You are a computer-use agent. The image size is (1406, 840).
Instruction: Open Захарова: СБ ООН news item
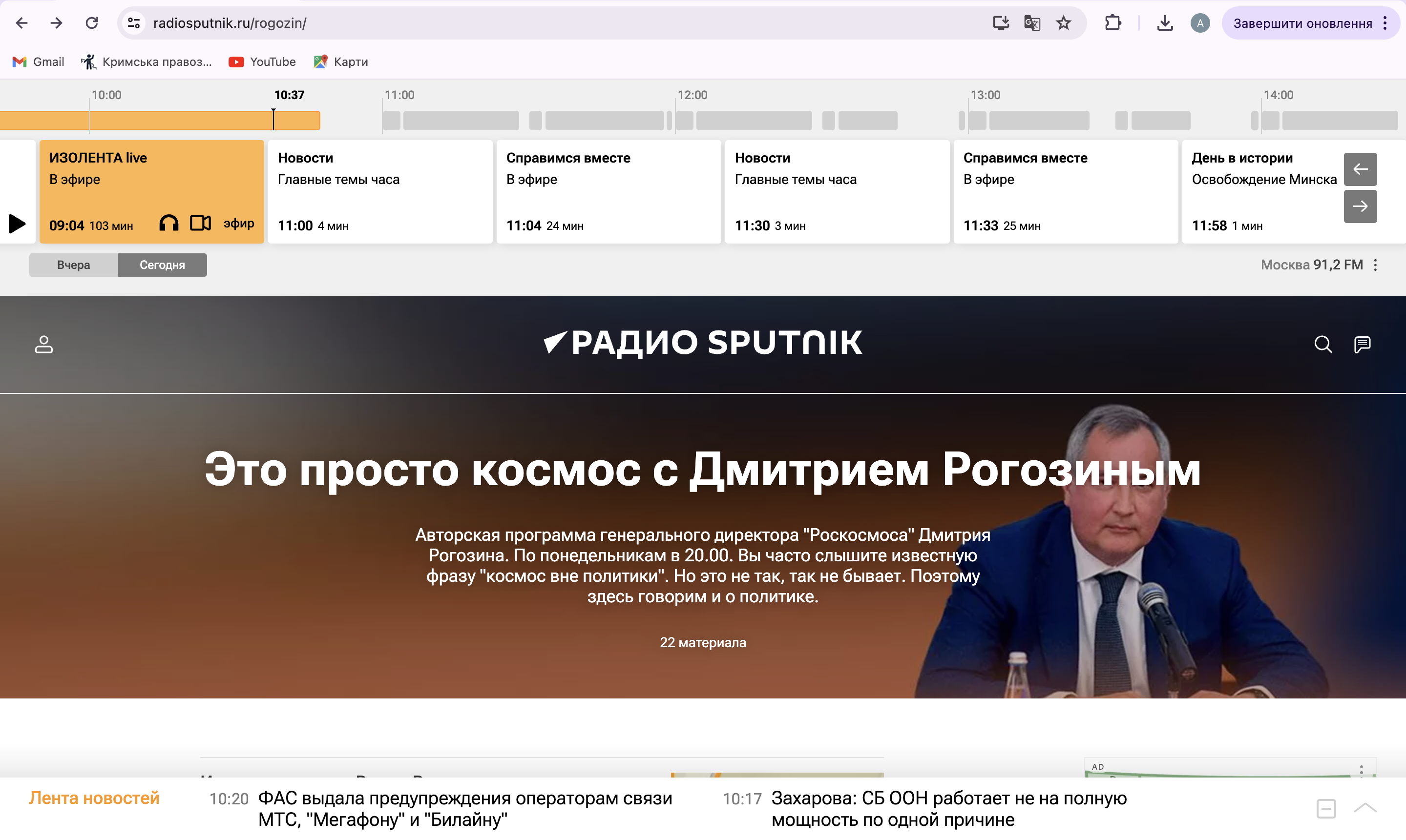coord(949,809)
